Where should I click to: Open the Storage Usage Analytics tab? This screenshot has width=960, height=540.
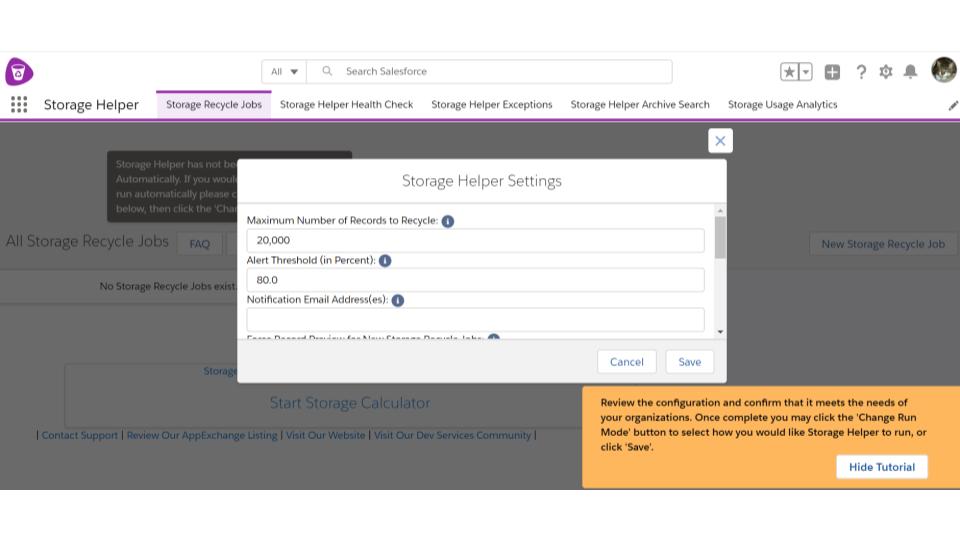tap(782, 105)
